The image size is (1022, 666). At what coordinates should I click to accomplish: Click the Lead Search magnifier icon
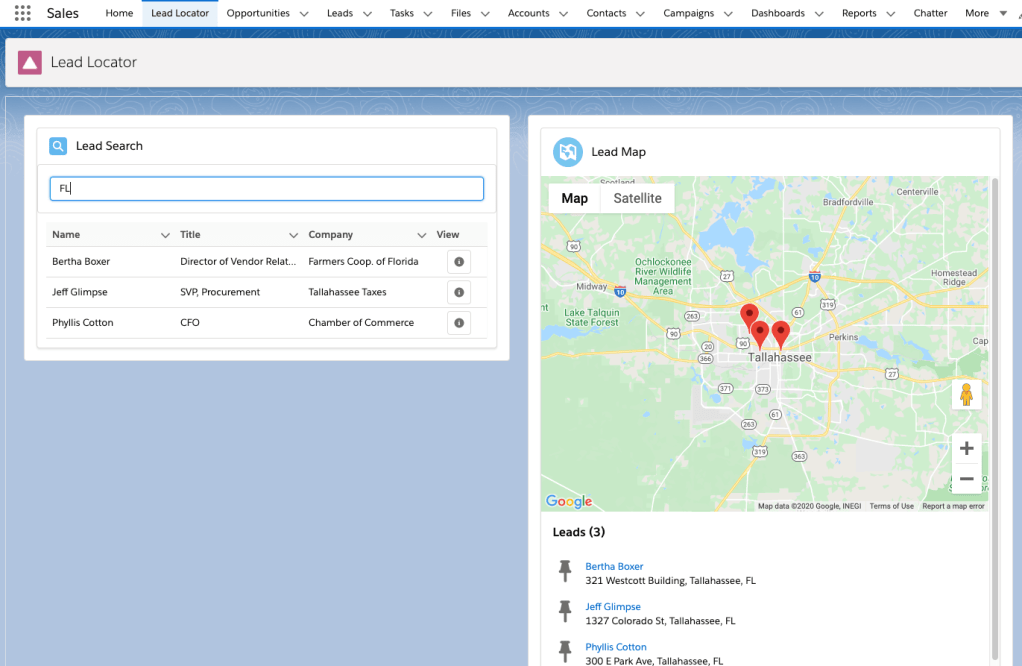pyautogui.click(x=58, y=145)
